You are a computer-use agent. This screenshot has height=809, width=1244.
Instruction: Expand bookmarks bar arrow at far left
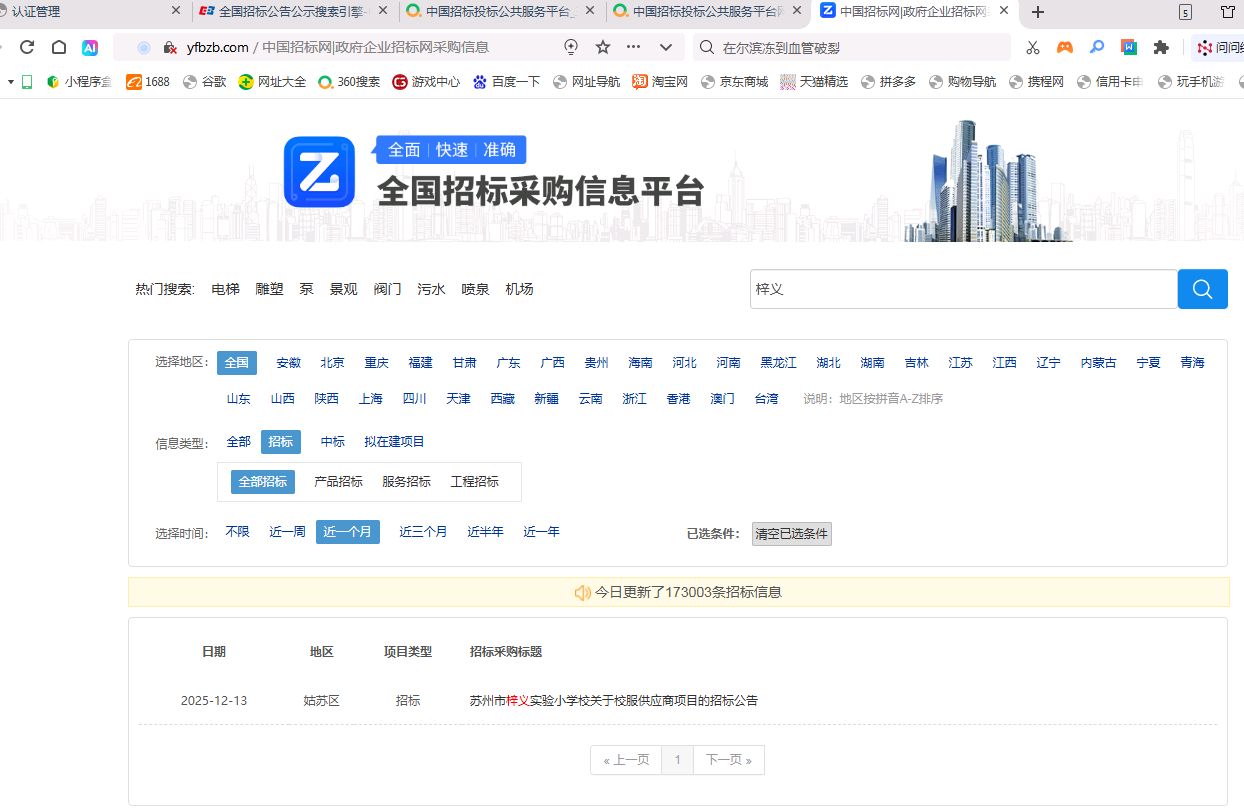coord(11,81)
